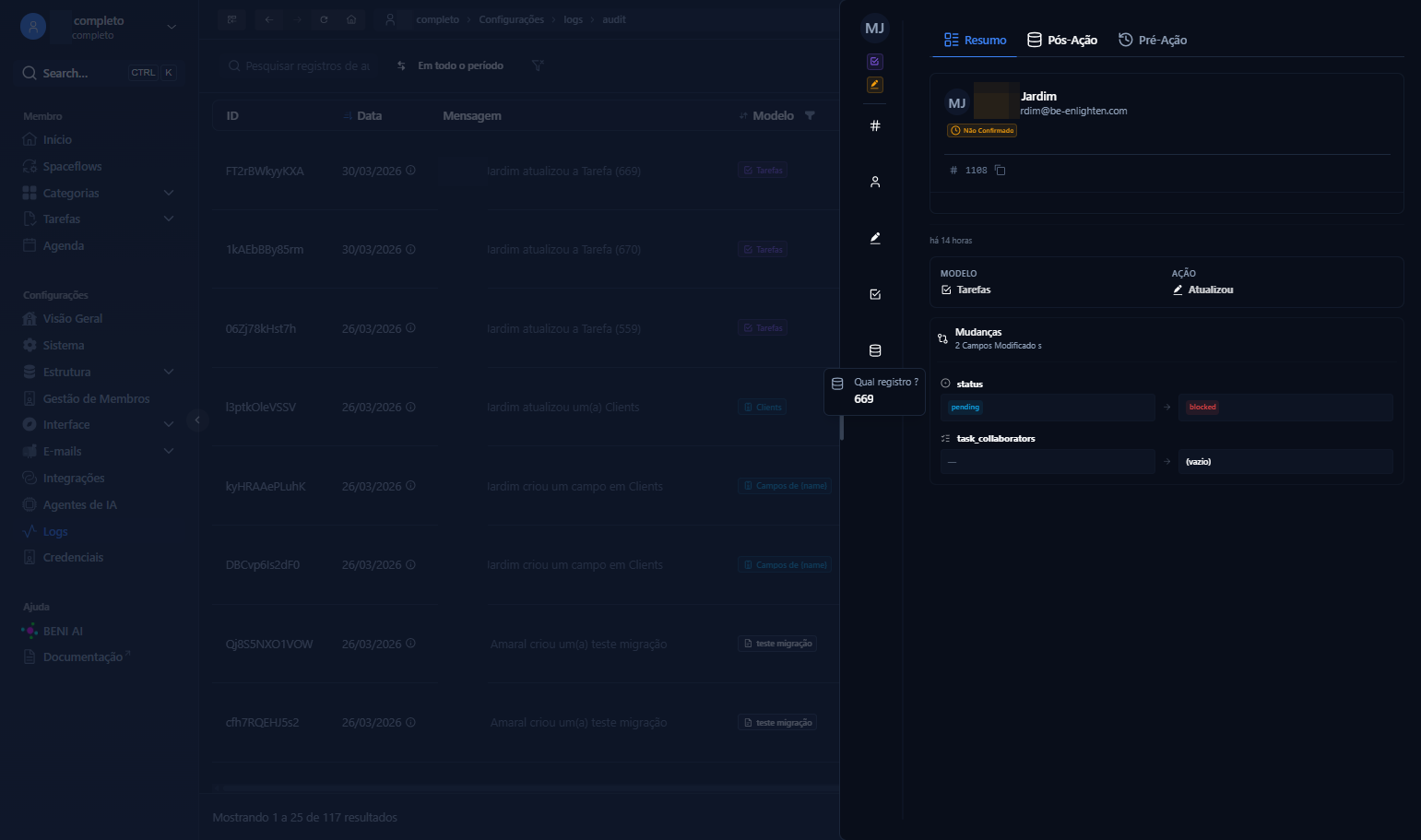The image size is (1421, 840).
Task: Click the pending status badge
Action: [965, 407]
